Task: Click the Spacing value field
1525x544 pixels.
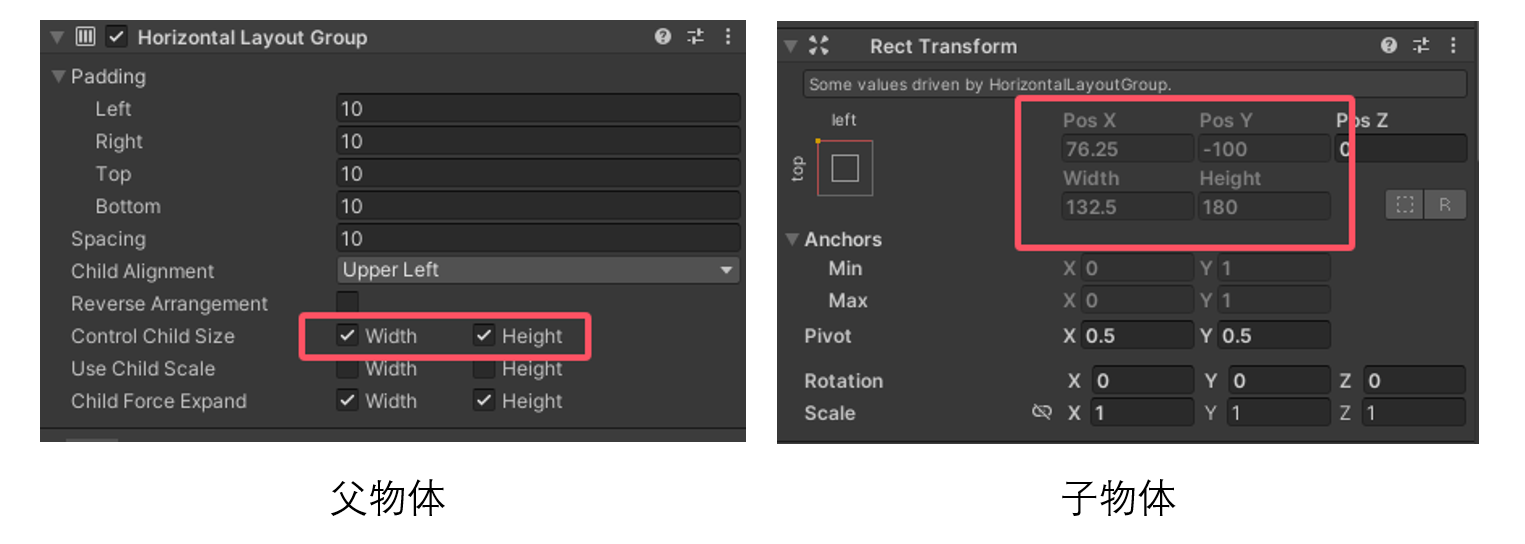Action: pos(538,238)
